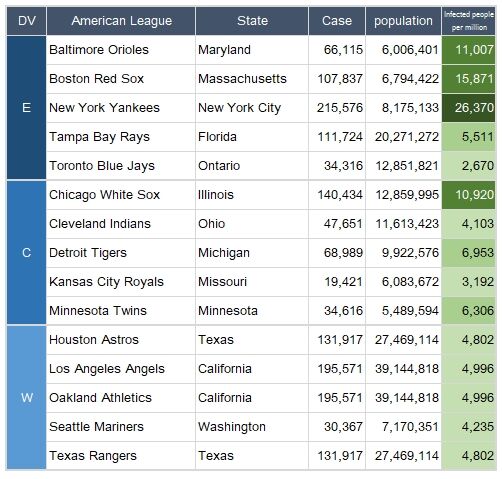Click the New York Yankees cell
Image resolution: width=502 pixels, height=479 pixels.
pos(121,108)
